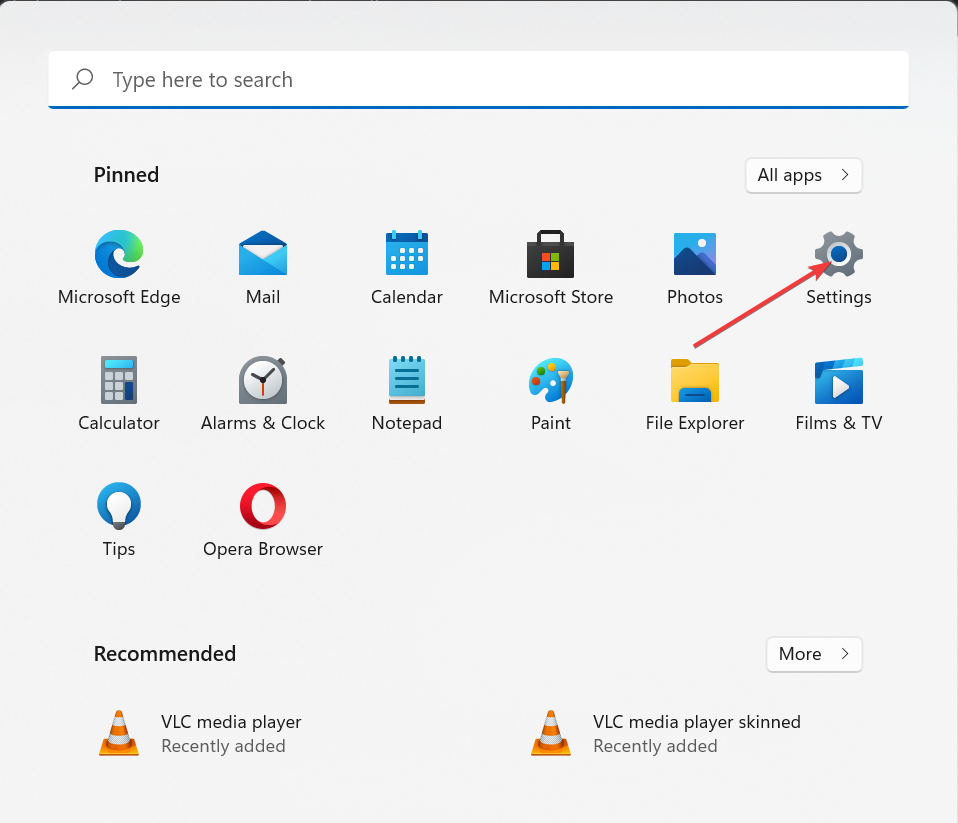Open Settings gear icon
The width and height of the screenshot is (958, 823).
(839, 254)
